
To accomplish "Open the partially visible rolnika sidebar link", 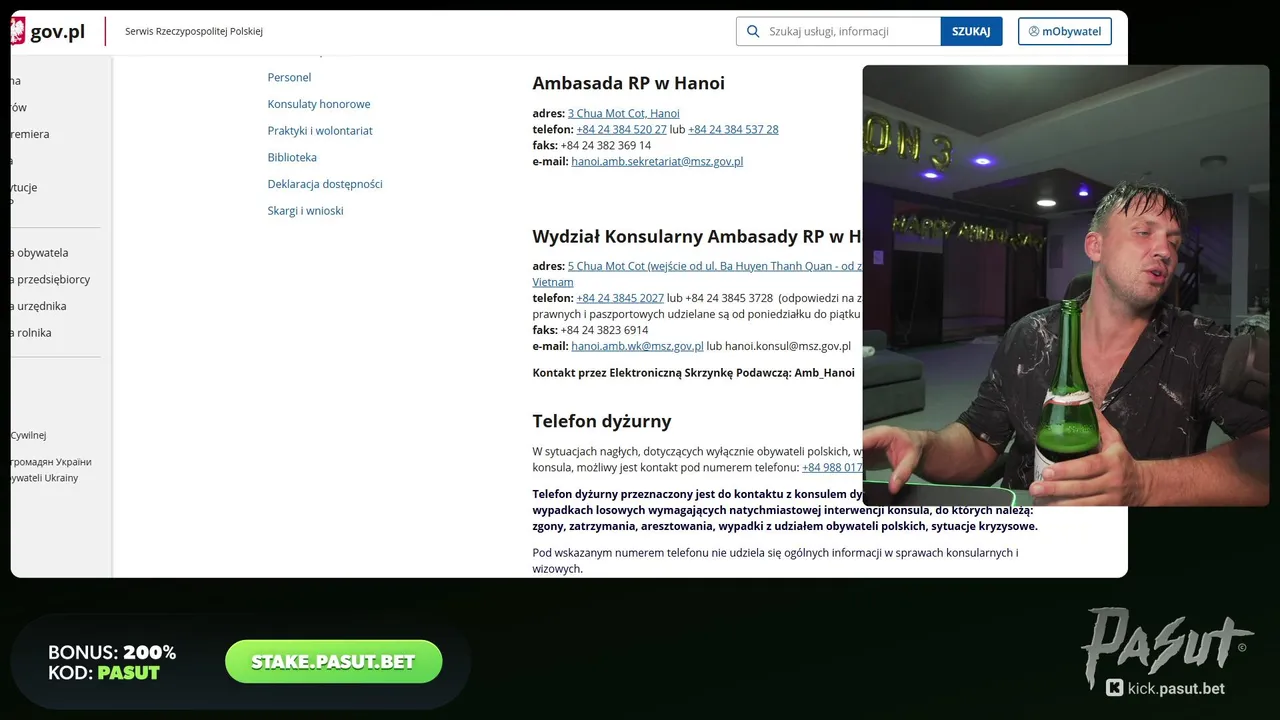I will coord(31,333).
